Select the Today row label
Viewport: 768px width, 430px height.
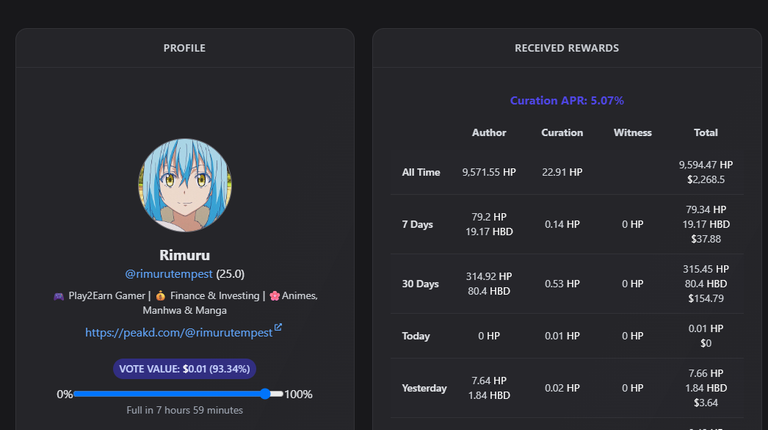[416, 336]
